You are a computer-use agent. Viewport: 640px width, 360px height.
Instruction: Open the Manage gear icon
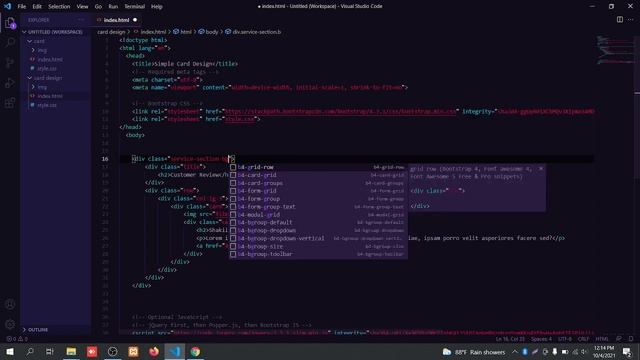pyautogui.click(x=10, y=324)
